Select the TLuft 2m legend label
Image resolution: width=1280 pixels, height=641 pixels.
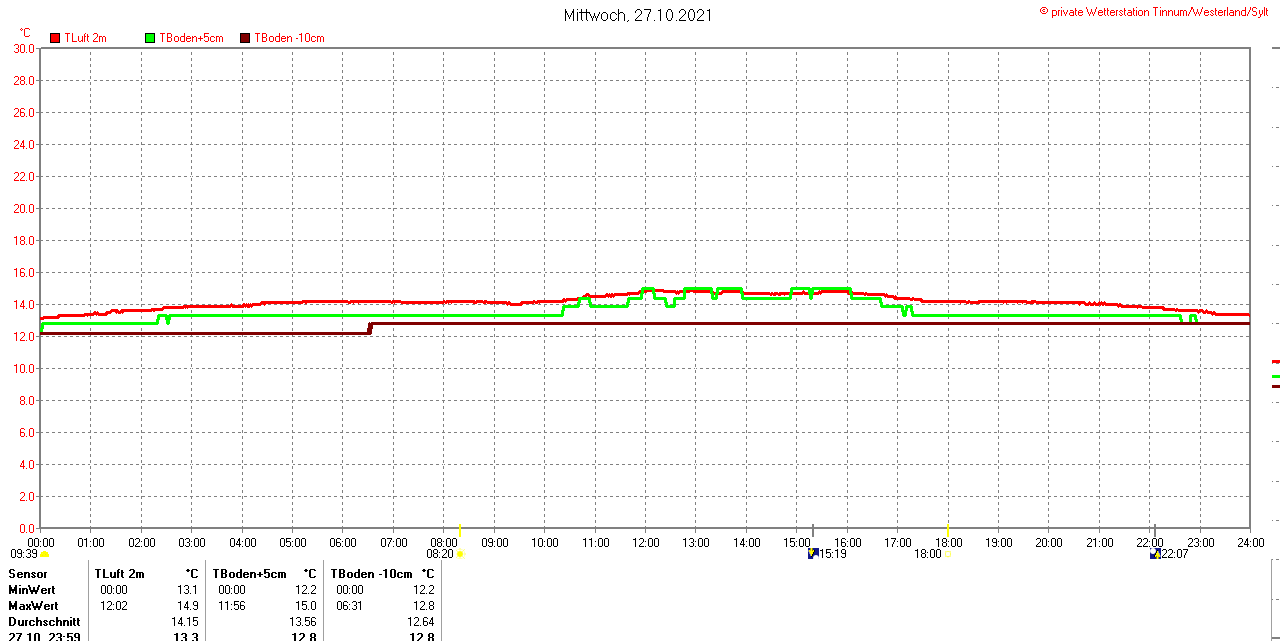85,38
